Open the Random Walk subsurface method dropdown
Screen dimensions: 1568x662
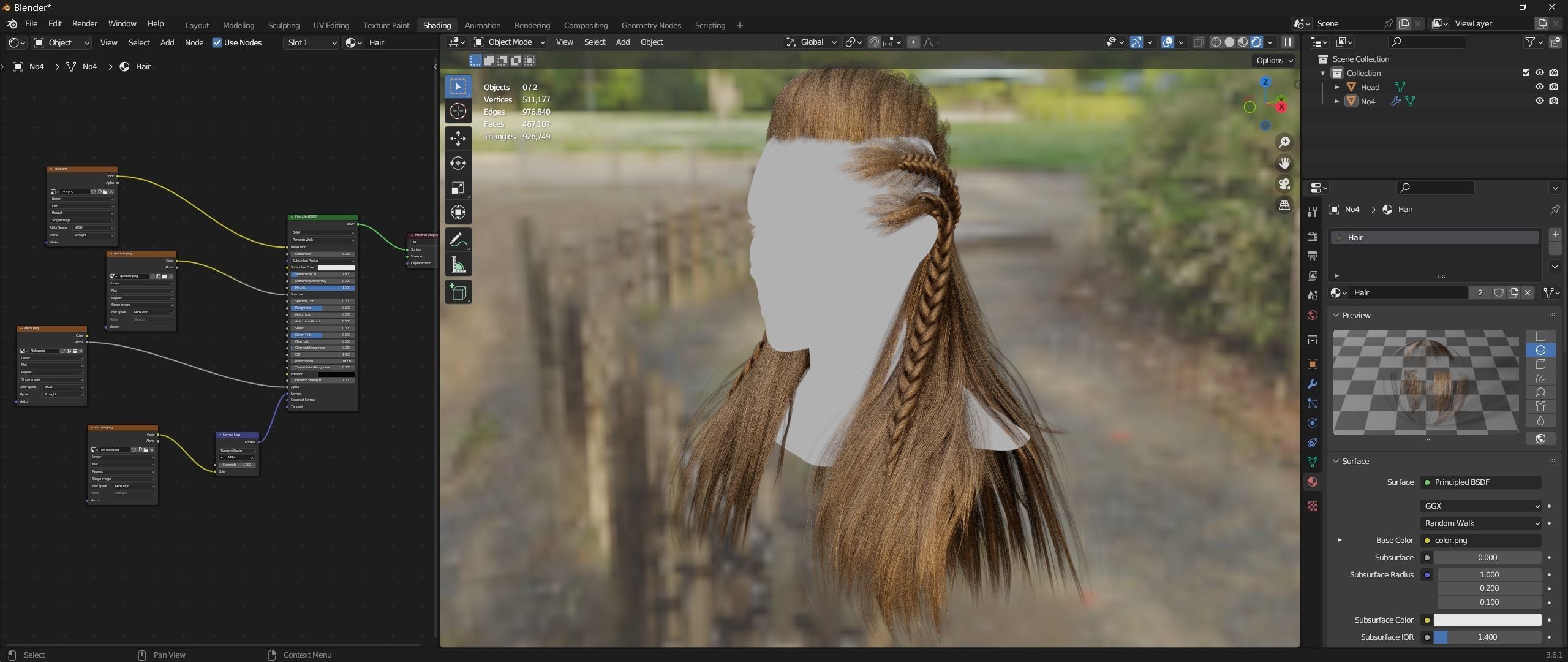coord(1480,523)
